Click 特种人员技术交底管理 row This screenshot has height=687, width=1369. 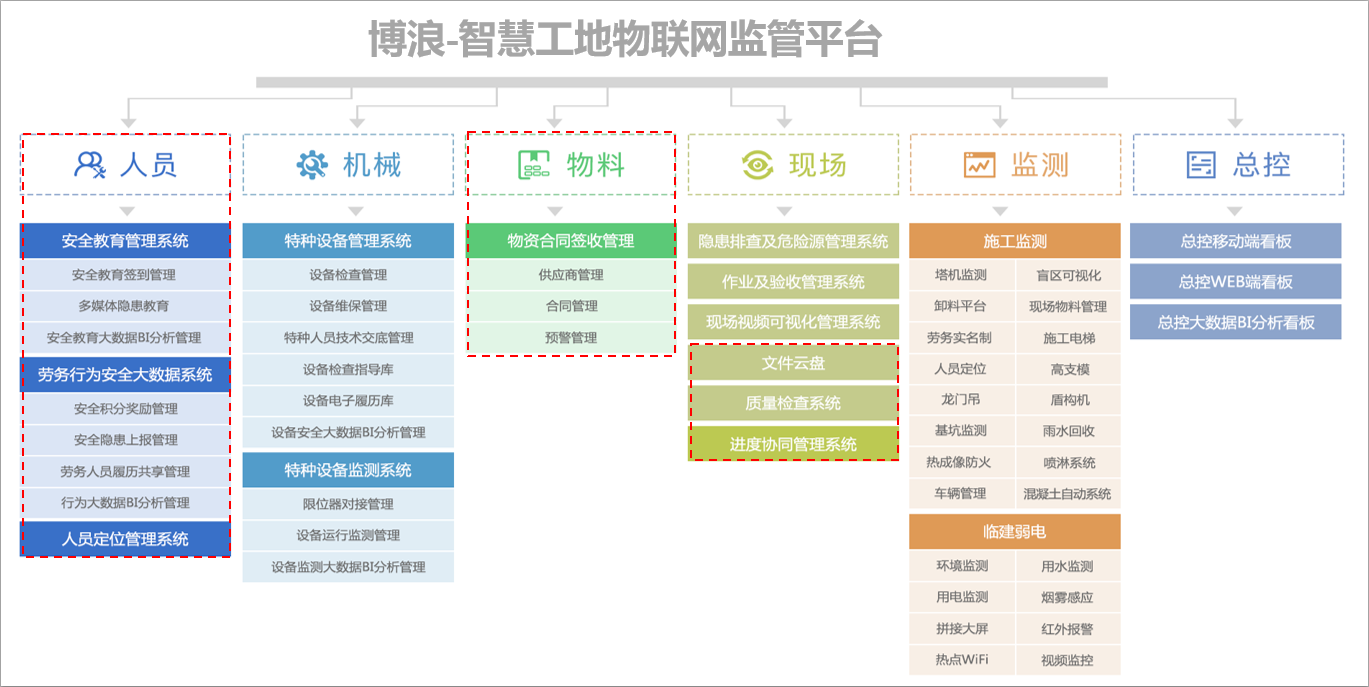click(x=348, y=338)
